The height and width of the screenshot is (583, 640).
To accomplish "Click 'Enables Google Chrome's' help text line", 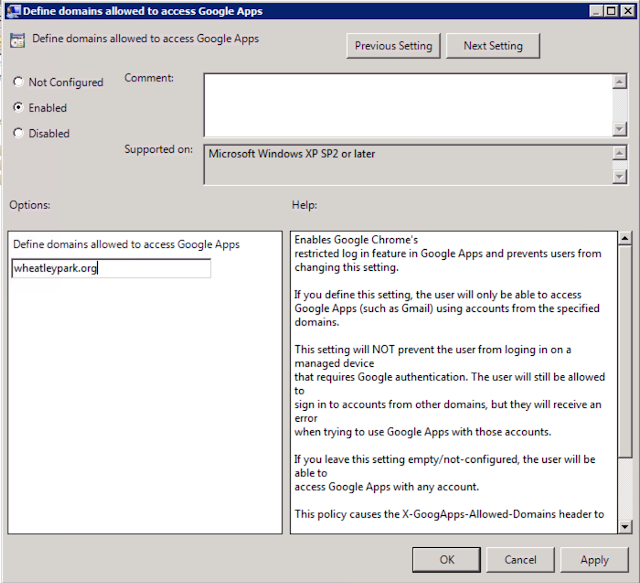I will click(x=356, y=240).
